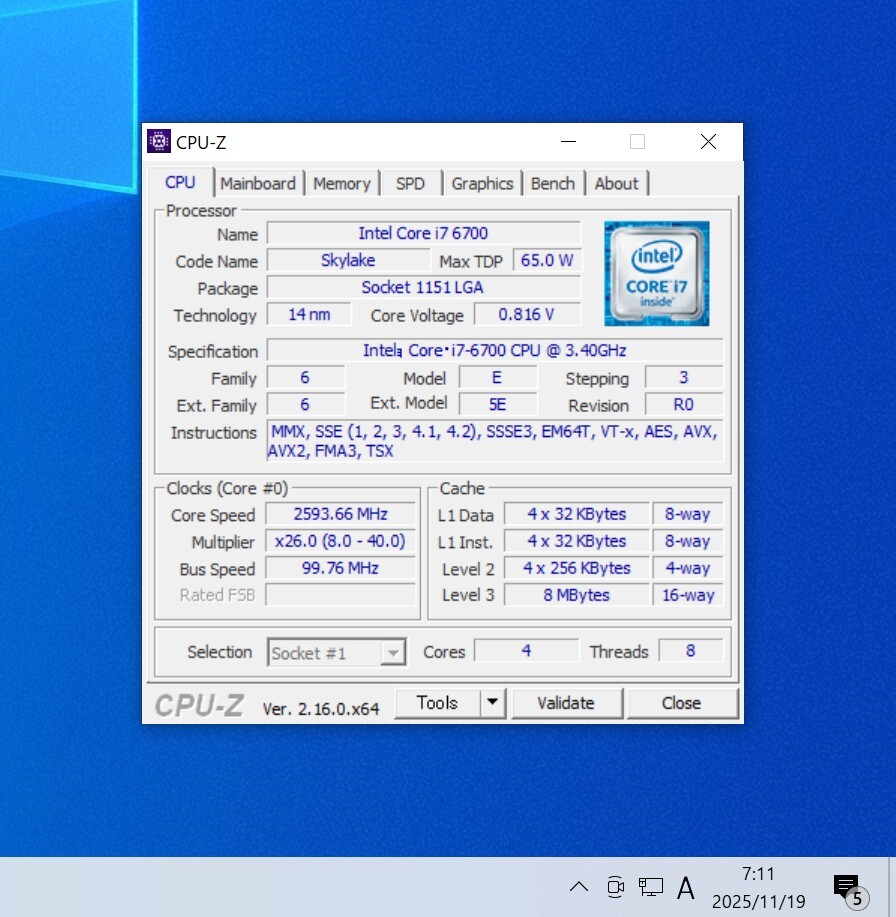This screenshot has height=917, width=896.
Task: Open the Memory tab
Action: tap(341, 183)
